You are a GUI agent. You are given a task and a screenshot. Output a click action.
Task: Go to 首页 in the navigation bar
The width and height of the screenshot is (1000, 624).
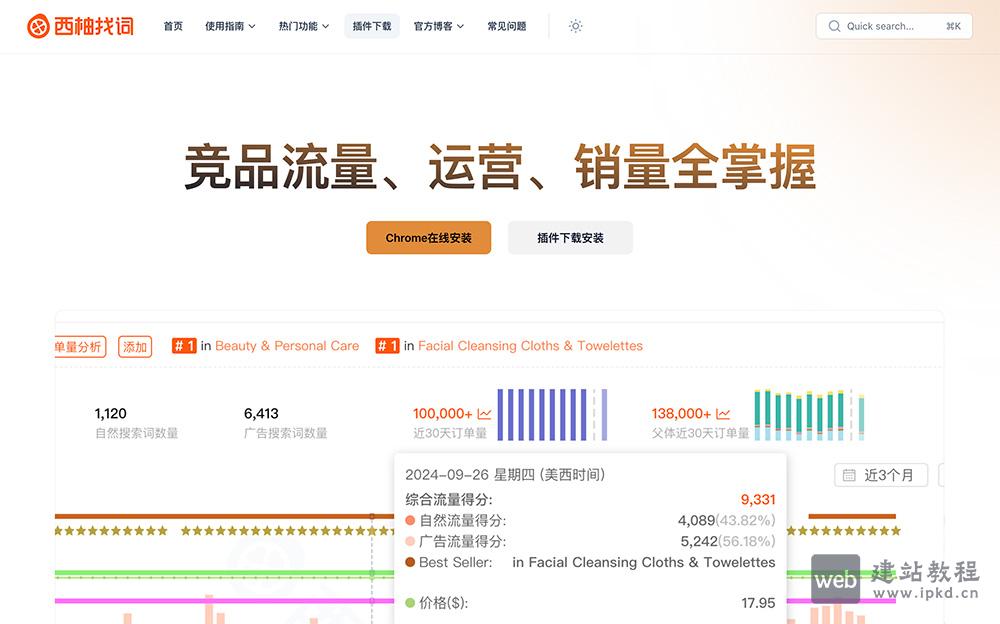coord(173,26)
